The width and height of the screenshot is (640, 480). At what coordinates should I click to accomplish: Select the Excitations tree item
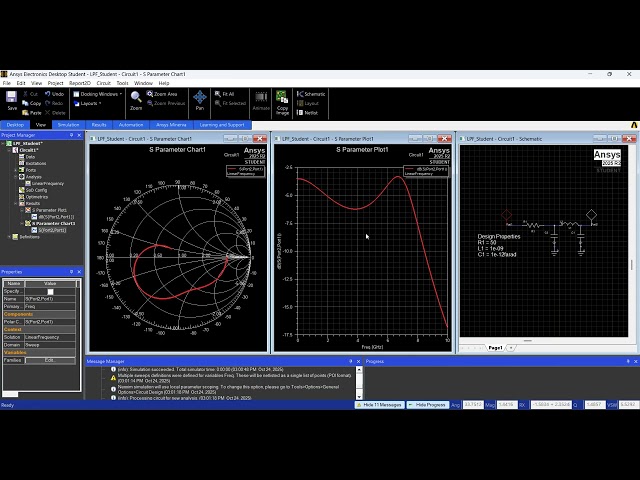point(33,163)
